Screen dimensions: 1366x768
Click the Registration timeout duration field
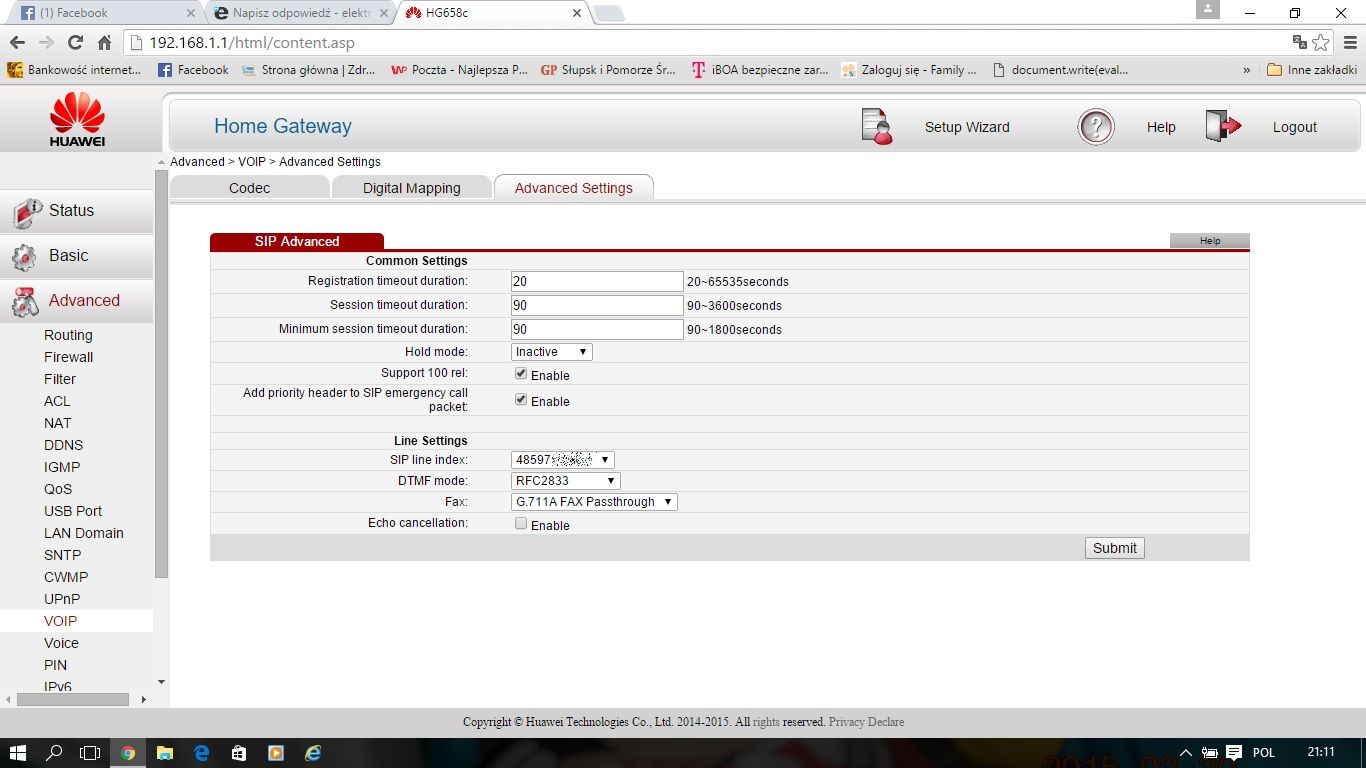click(596, 282)
